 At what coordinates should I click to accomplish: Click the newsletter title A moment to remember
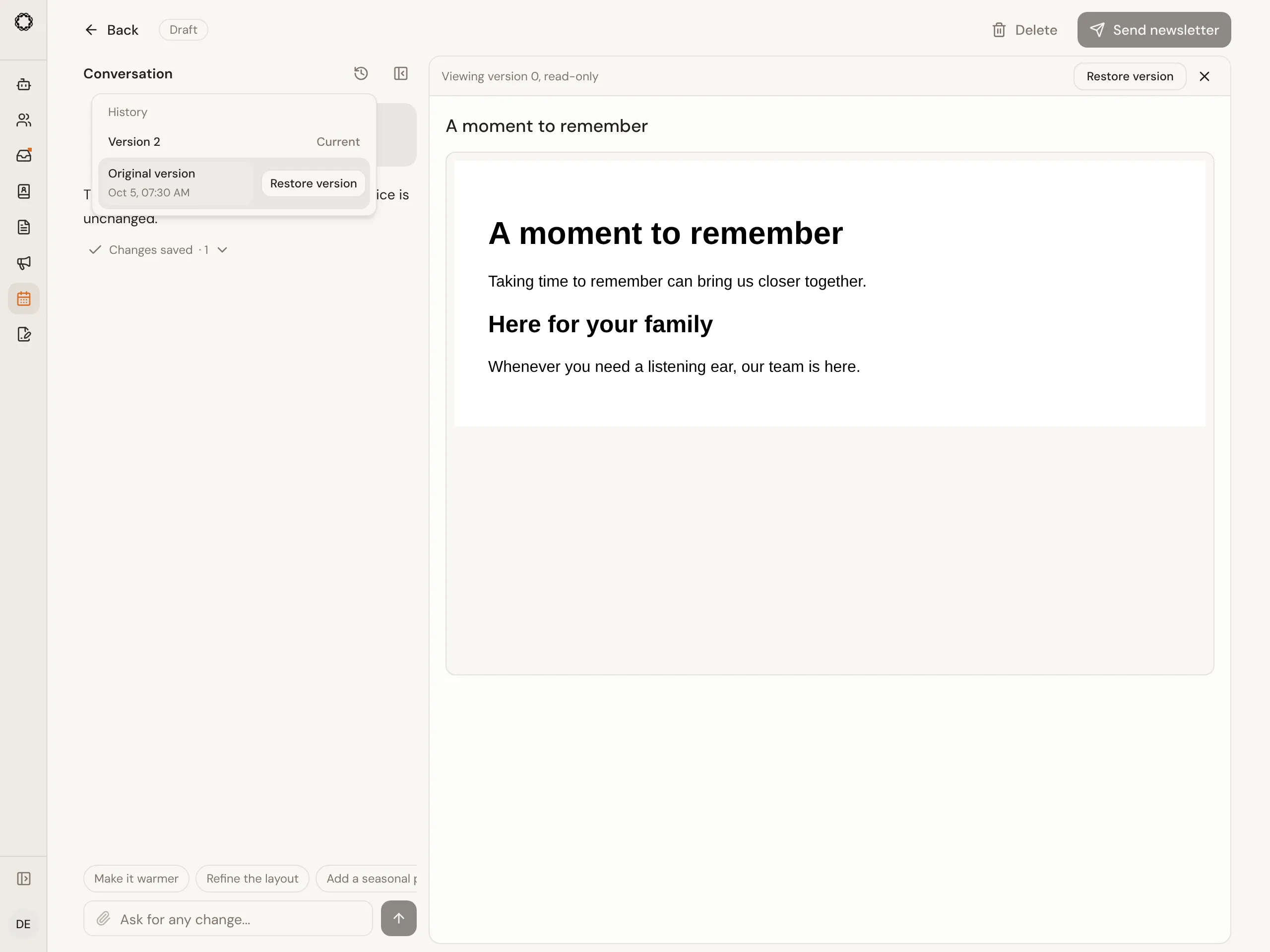click(x=546, y=126)
